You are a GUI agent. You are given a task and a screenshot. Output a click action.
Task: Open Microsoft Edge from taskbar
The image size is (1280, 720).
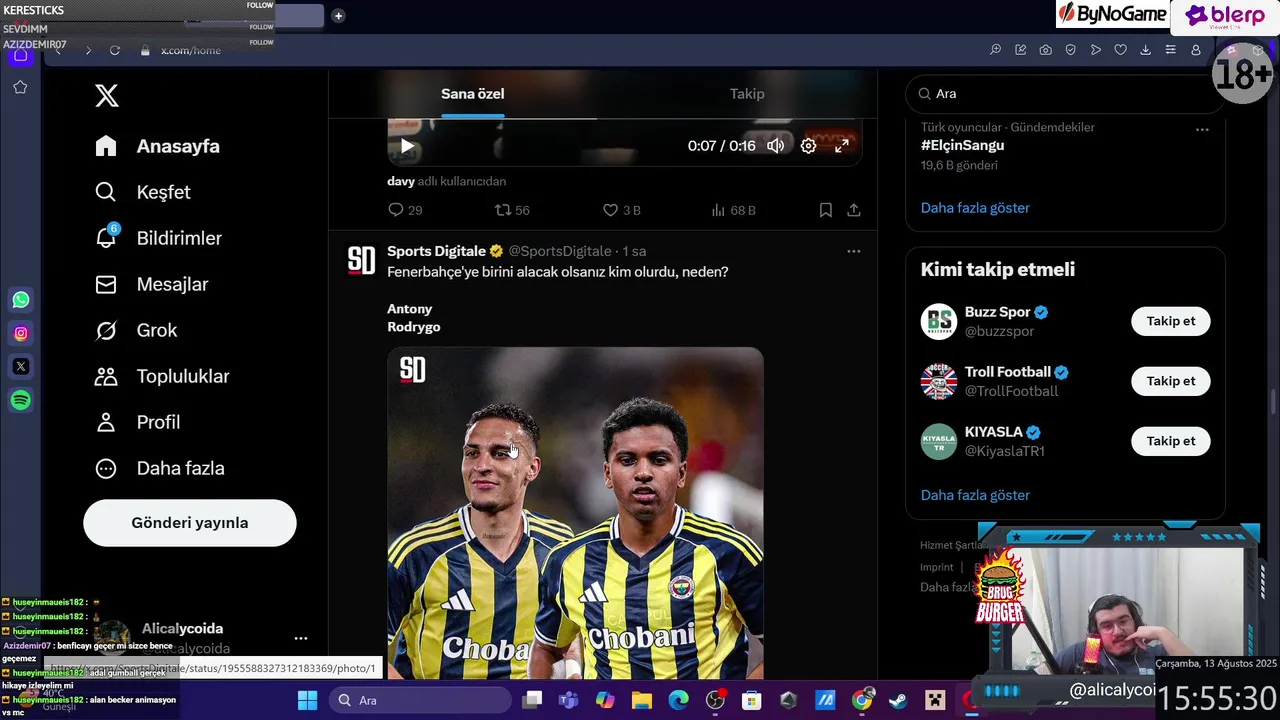(x=678, y=700)
